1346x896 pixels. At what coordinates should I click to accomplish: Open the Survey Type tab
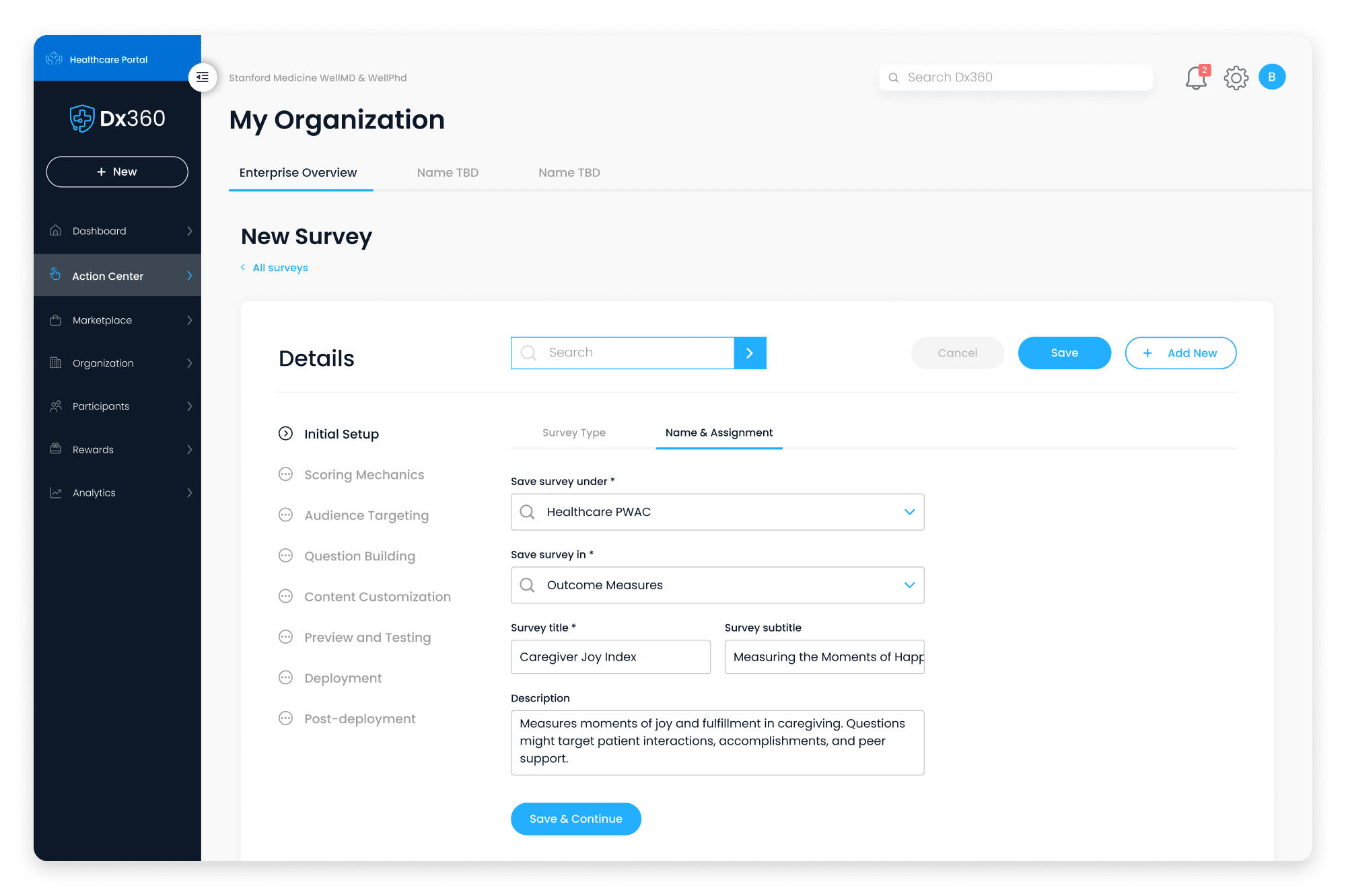tap(574, 433)
